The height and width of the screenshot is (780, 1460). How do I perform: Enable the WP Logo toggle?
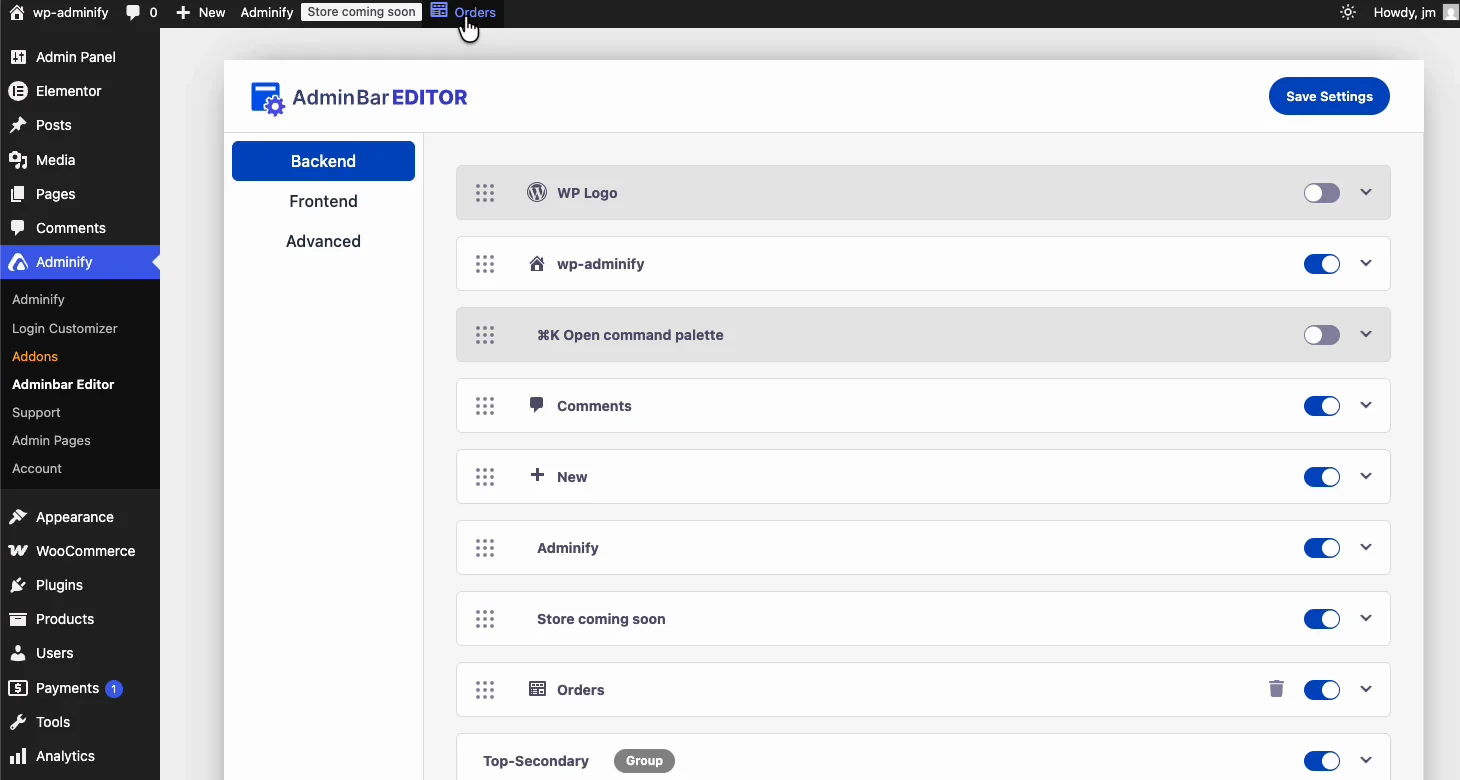1323,193
